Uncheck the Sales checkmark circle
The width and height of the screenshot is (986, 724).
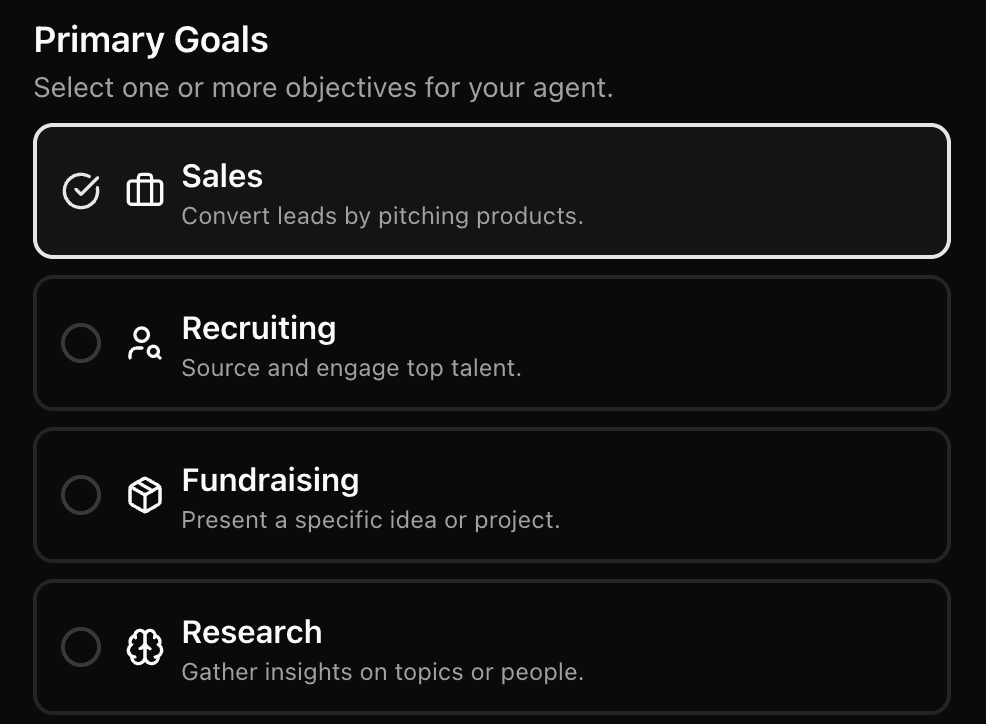[81, 190]
